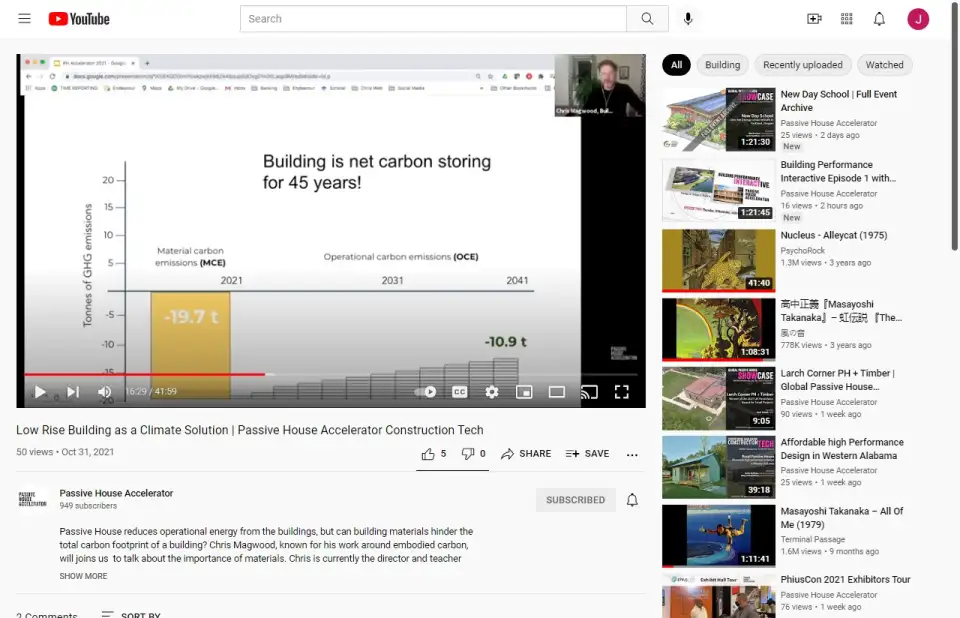
Task: Activate miniplayer mode
Action: click(524, 392)
